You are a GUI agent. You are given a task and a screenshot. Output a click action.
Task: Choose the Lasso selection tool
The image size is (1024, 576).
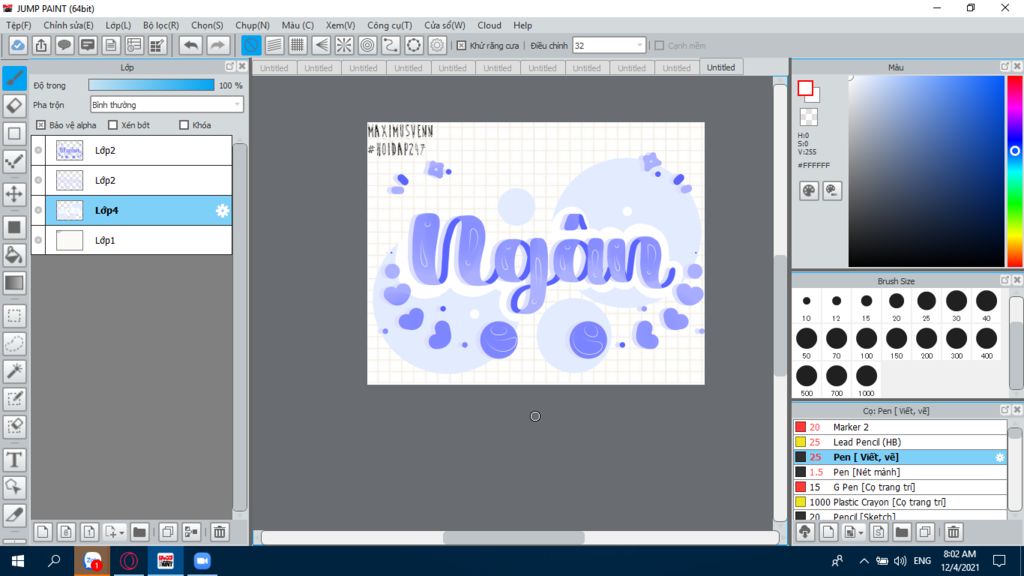click(x=14, y=344)
